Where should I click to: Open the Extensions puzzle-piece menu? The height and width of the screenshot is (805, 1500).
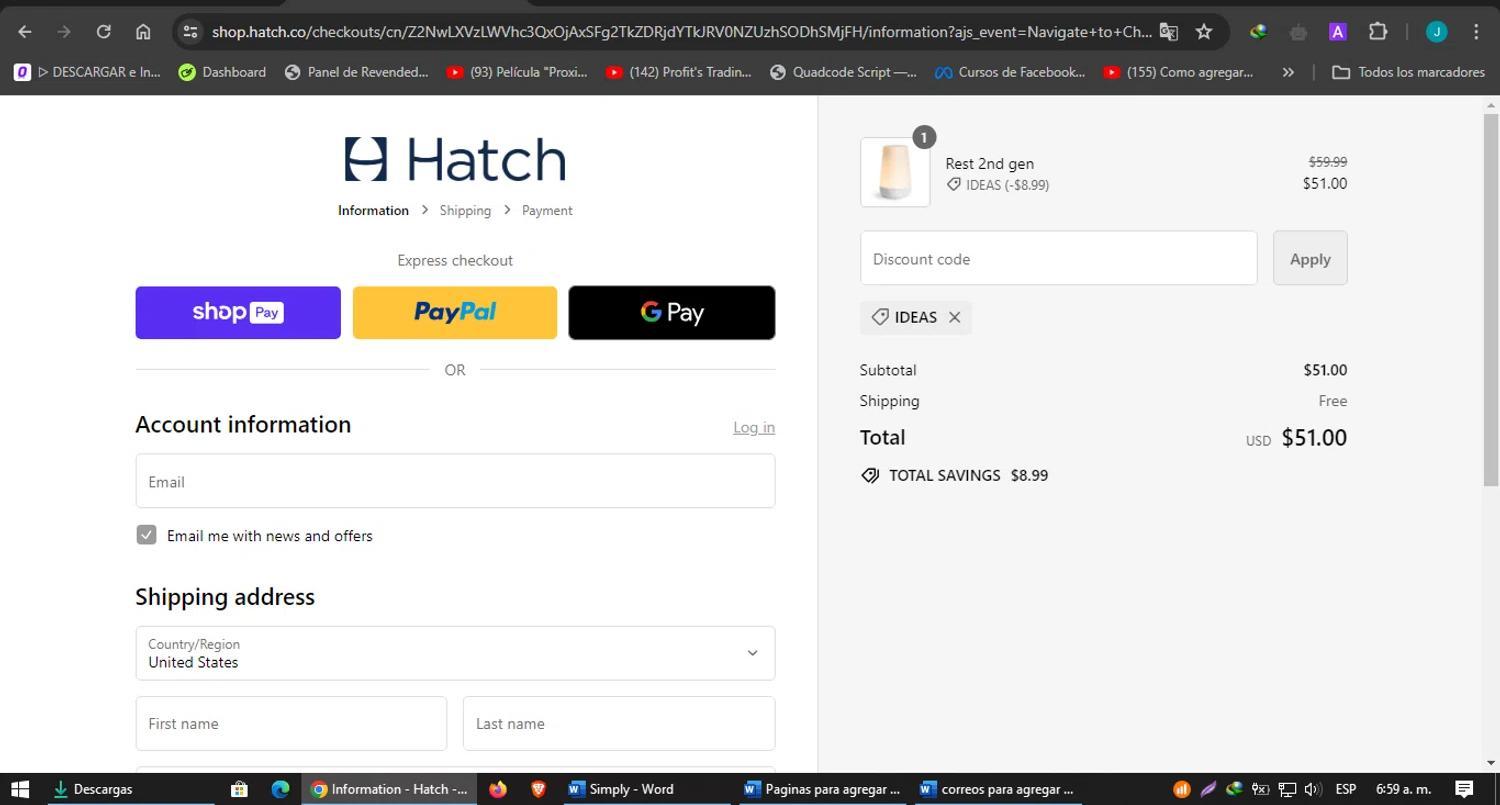1378,32
